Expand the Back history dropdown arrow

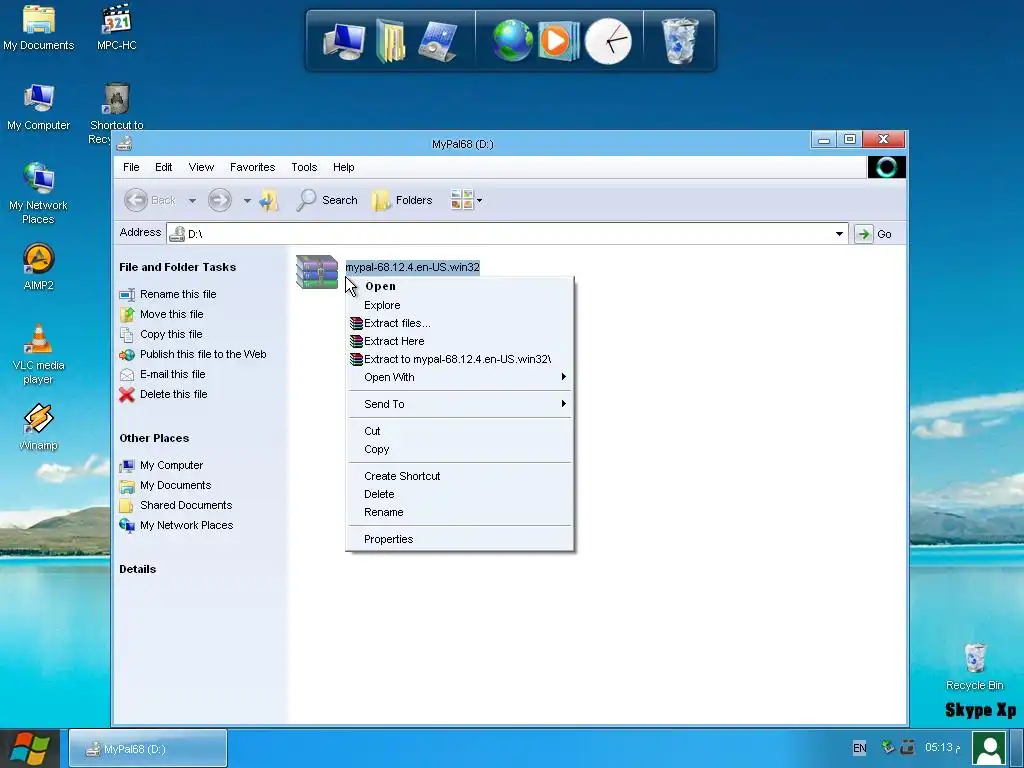tap(192, 200)
